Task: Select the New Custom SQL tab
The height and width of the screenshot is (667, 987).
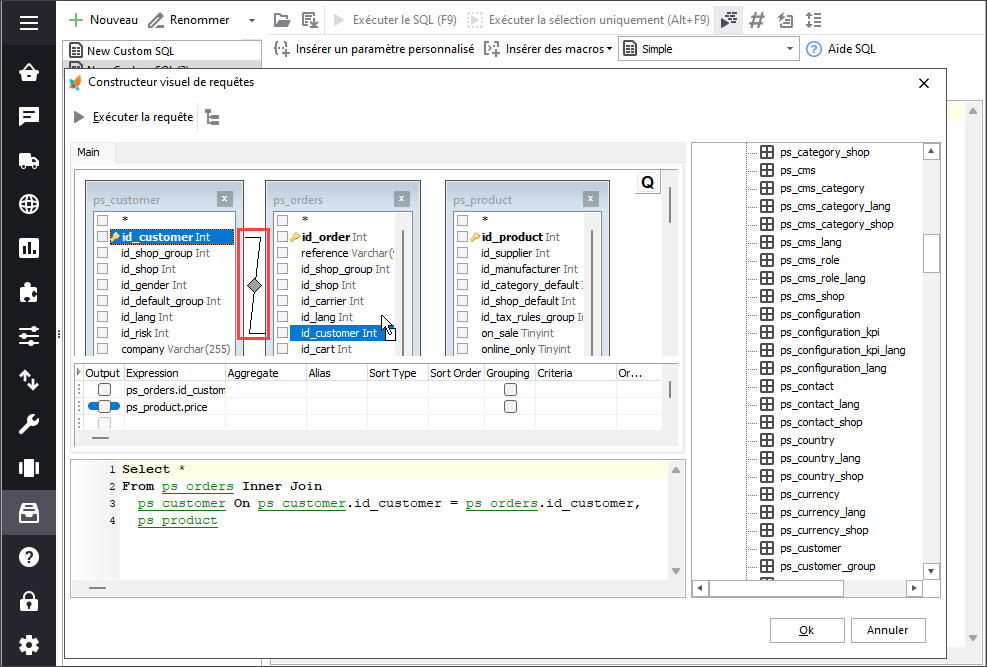Action: (130, 51)
